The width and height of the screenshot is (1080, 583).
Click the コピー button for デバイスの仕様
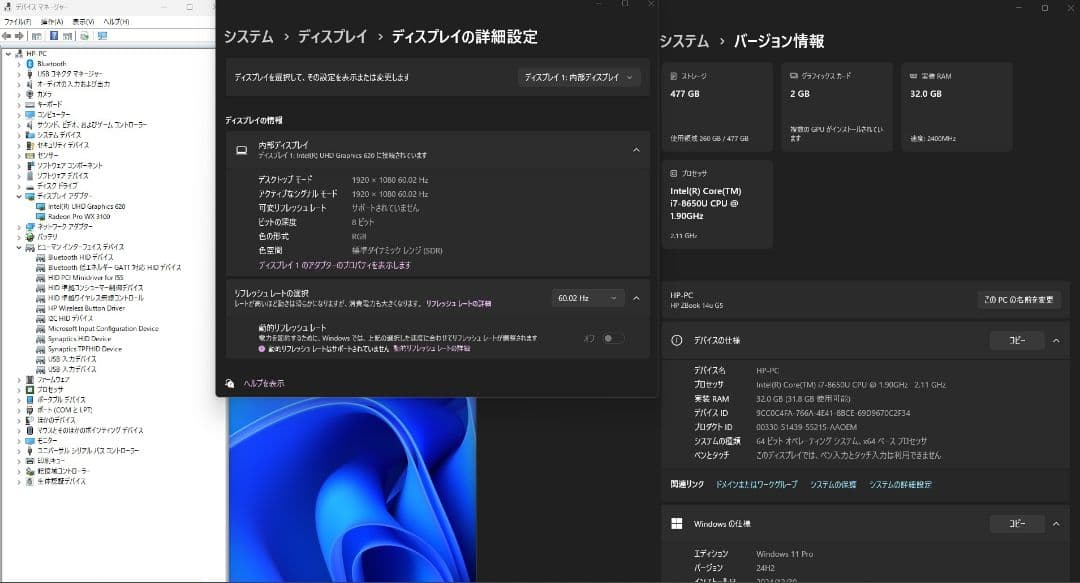1017,340
